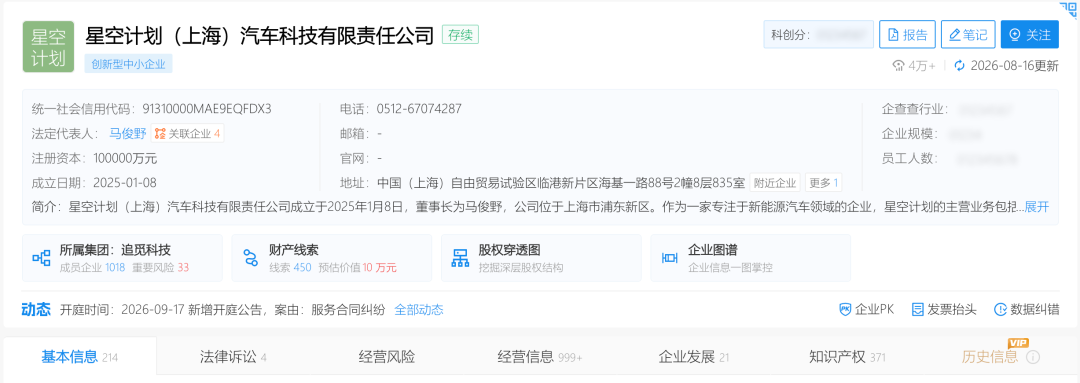The image size is (1080, 383).
Task: Open 全部动态 link
Action: [419, 310]
